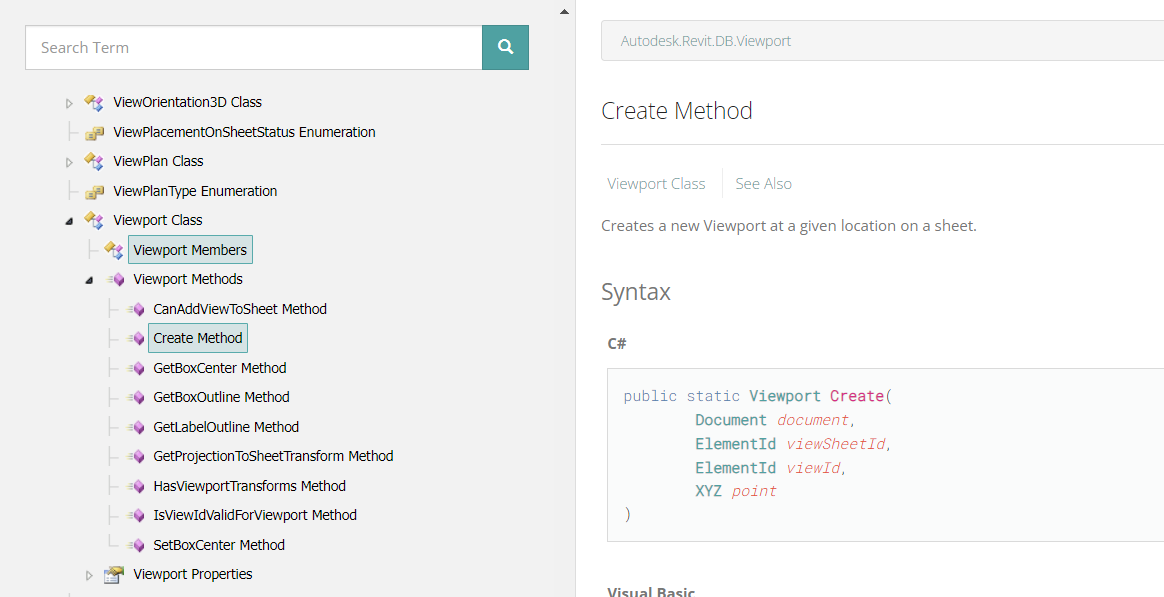1164x597 pixels.
Task: Click the ViewPlacementOnSheetStatus Enumeration icon
Action: tap(94, 132)
